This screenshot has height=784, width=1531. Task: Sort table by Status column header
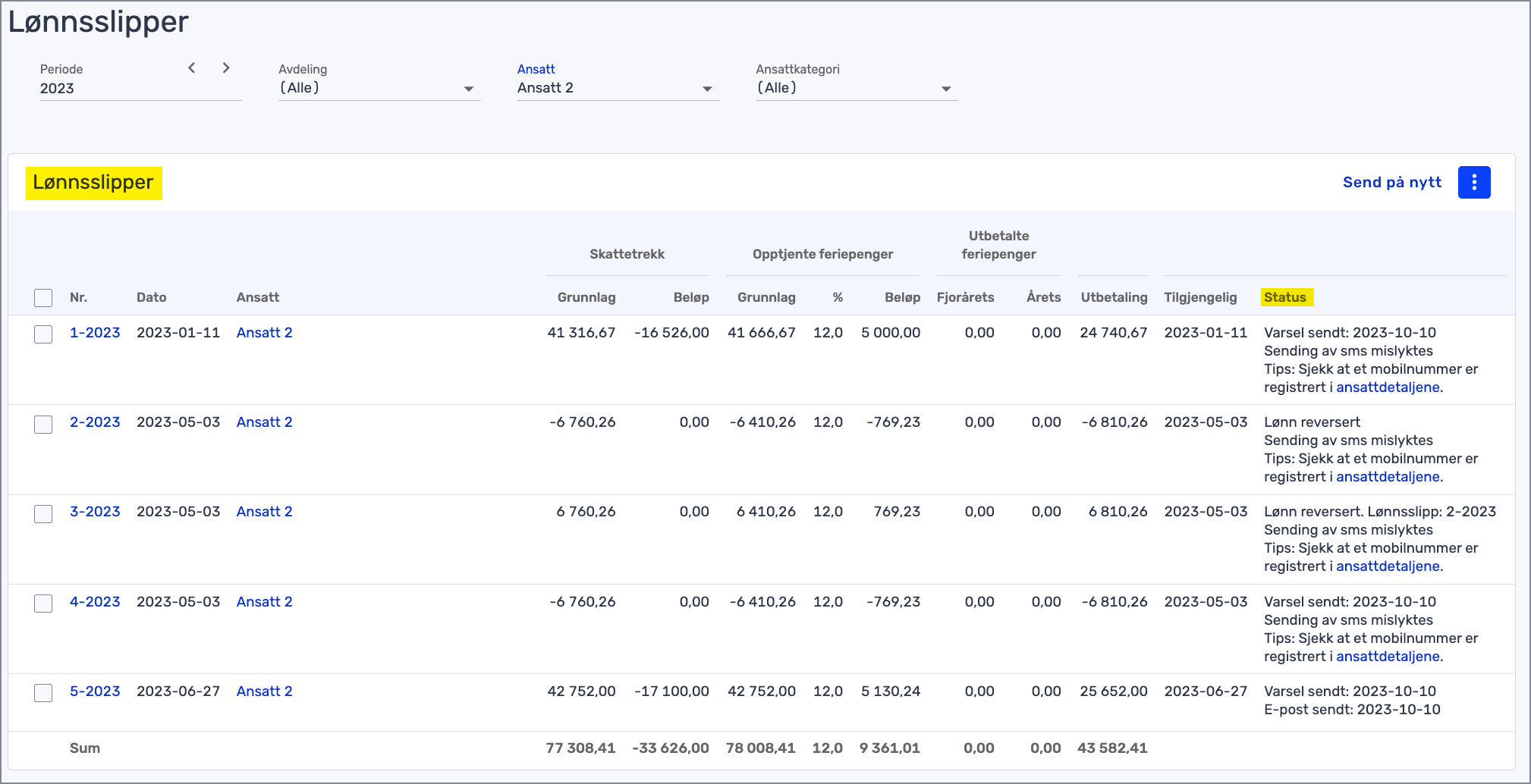click(1284, 297)
